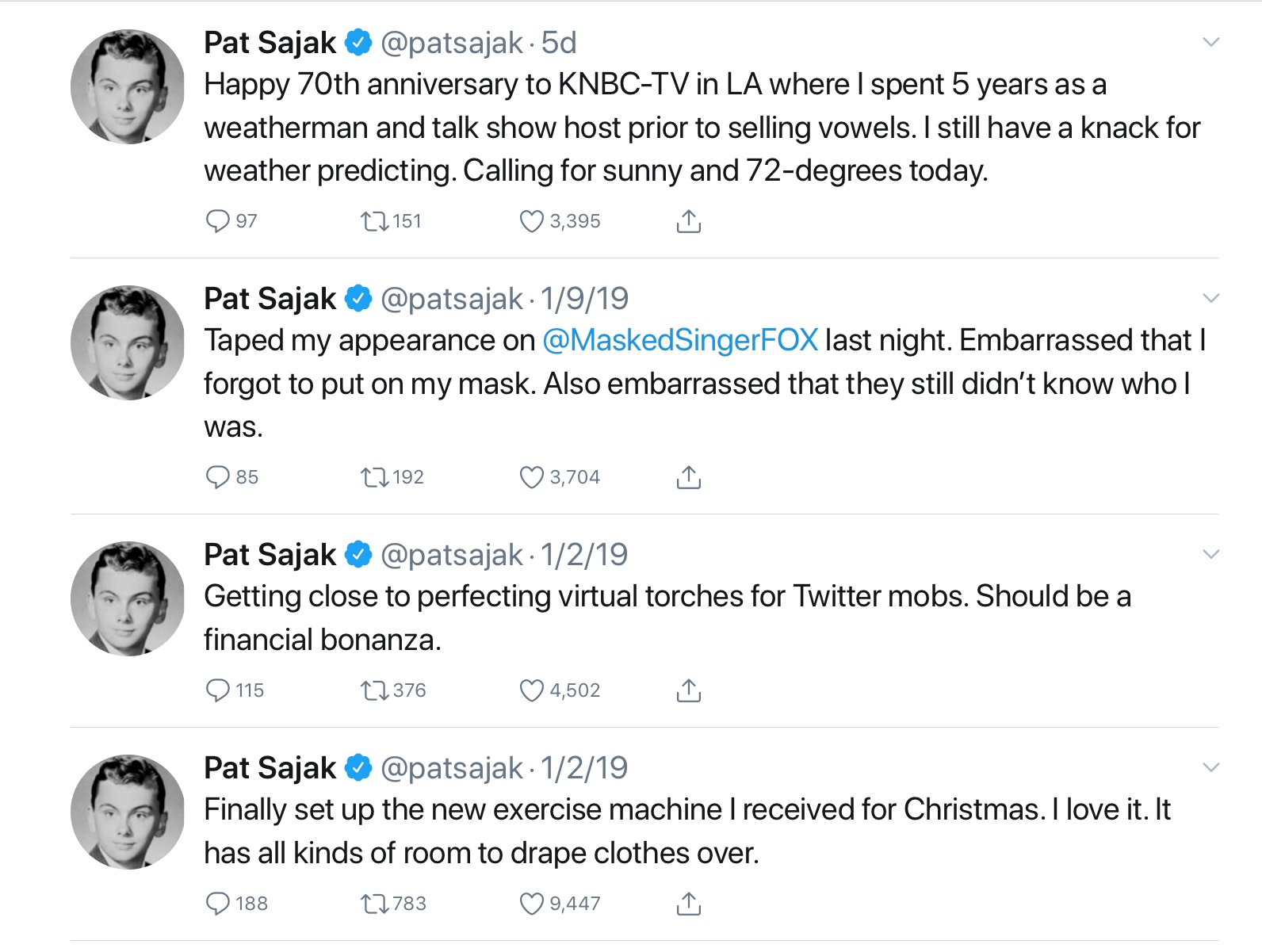Expand options chevron on Masked Singer tweet
Image resolution: width=1262 pixels, height=952 pixels.
[1210, 298]
